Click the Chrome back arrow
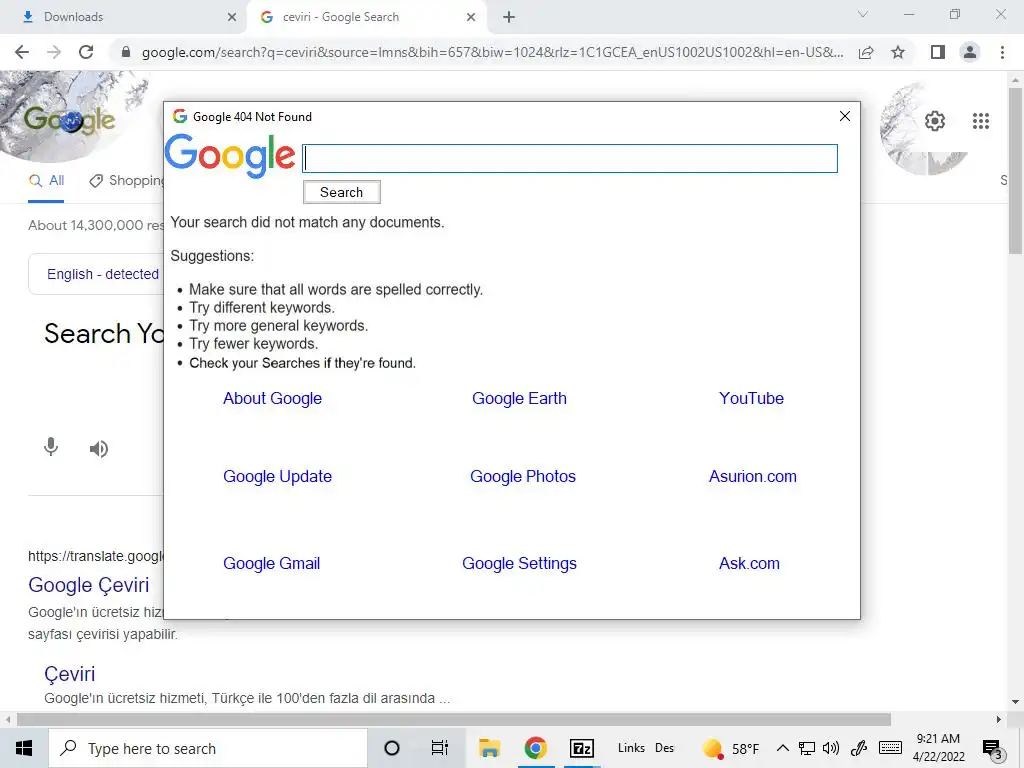This screenshot has width=1024, height=768. click(x=22, y=52)
